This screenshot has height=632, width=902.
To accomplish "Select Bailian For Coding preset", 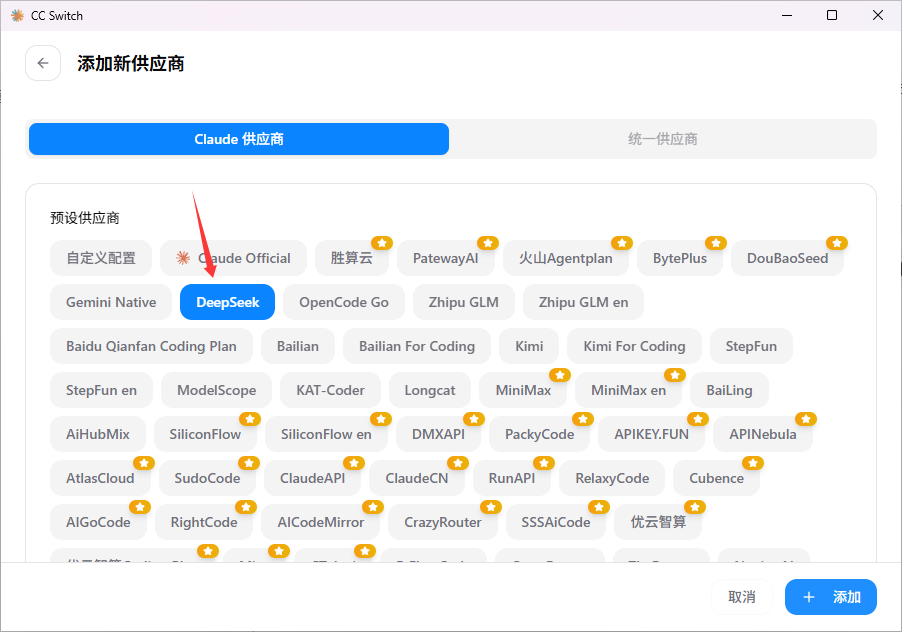I will [417, 346].
